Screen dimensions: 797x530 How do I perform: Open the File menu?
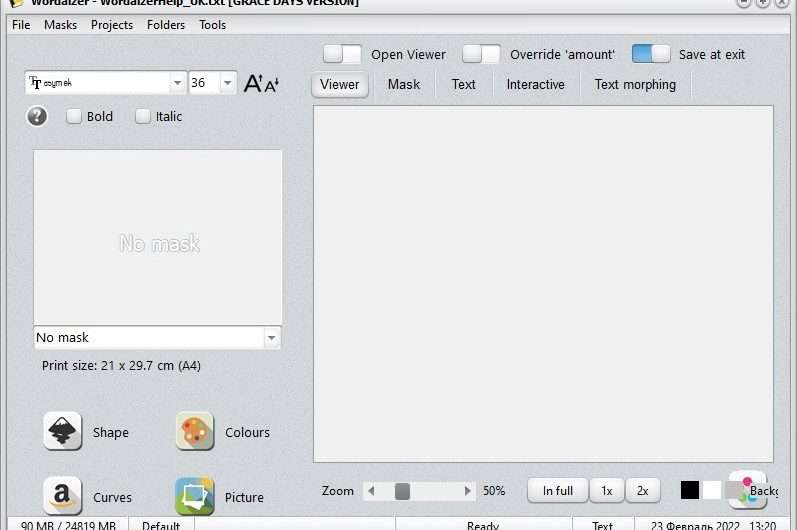click(21, 25)
